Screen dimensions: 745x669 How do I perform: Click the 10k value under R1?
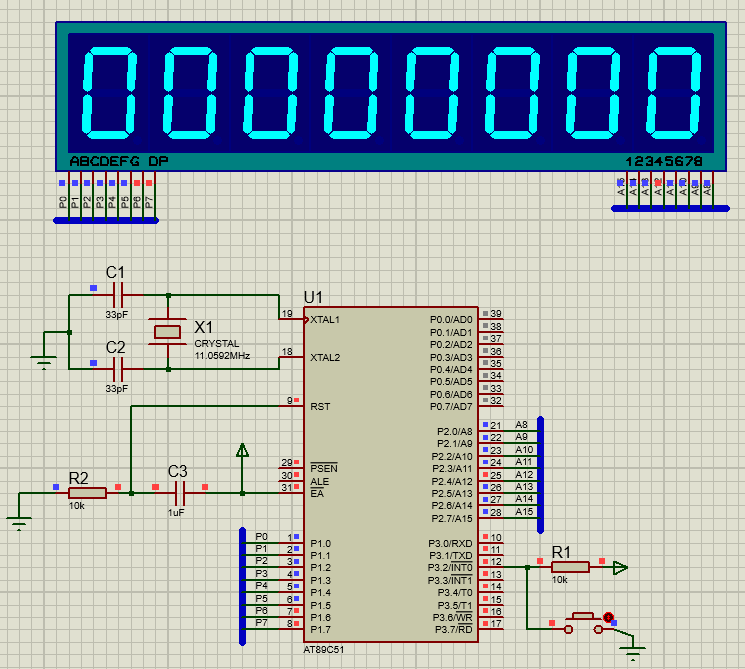[560, 580]
